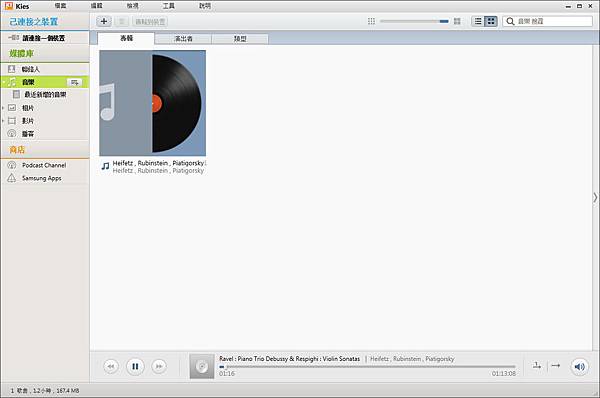
Task: Select the second (artist) tab
Action: tap(183, 39)
